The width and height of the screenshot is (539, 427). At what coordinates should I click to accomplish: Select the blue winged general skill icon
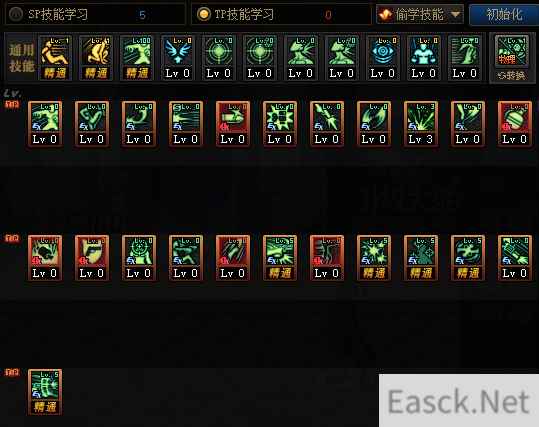click(x=178, y=58)
